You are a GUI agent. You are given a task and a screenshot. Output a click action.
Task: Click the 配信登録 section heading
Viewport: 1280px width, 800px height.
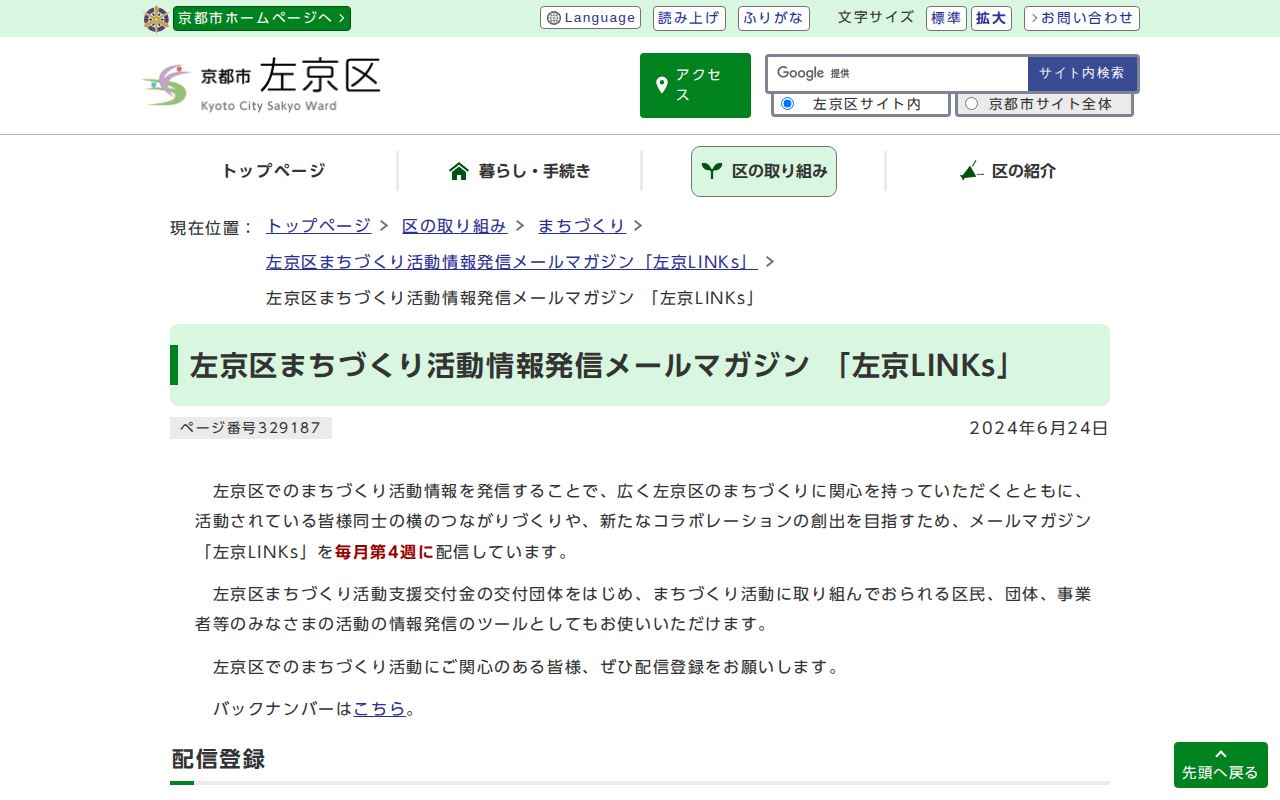[218, 759]
